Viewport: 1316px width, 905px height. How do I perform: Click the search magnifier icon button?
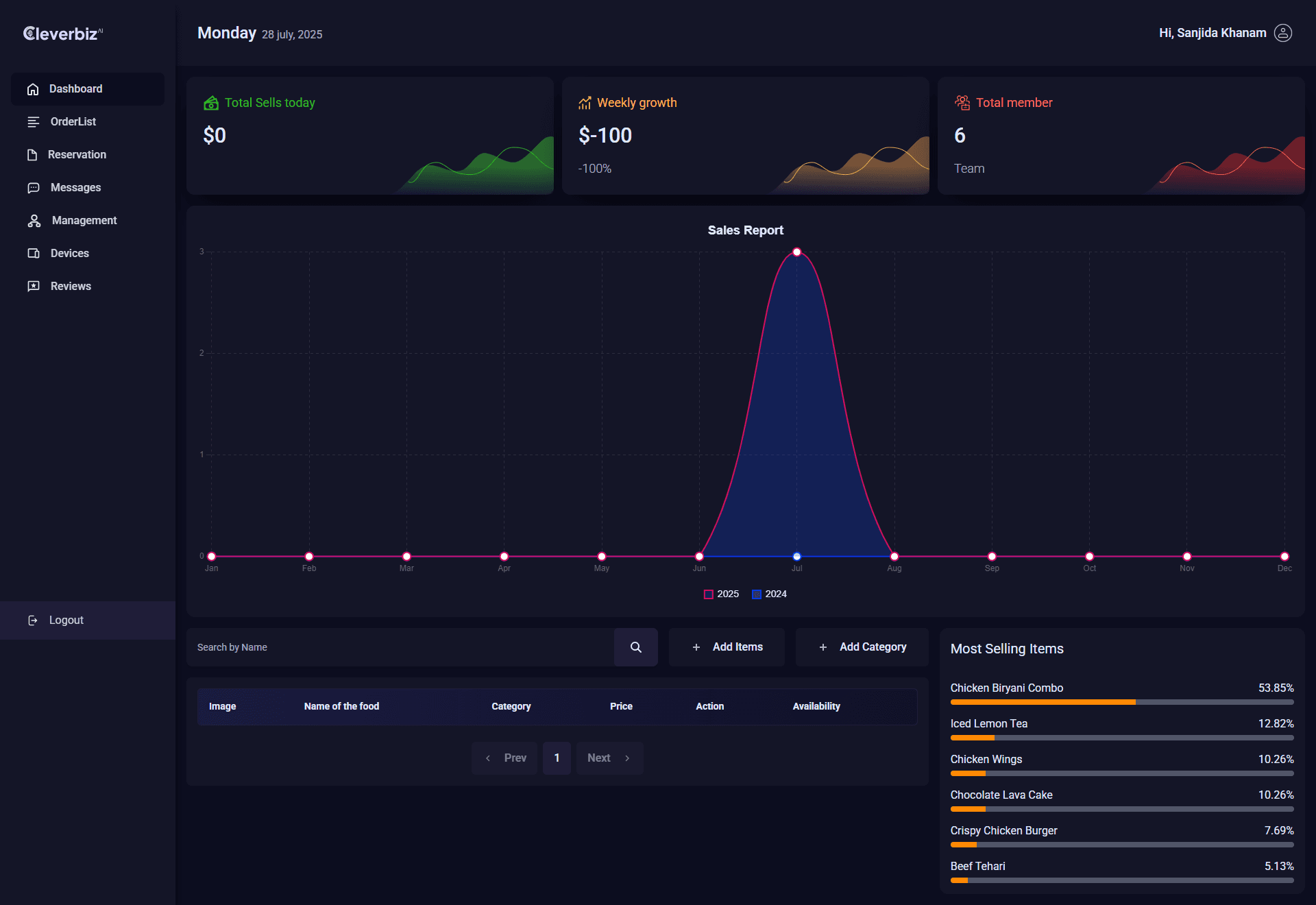point(635,647)
